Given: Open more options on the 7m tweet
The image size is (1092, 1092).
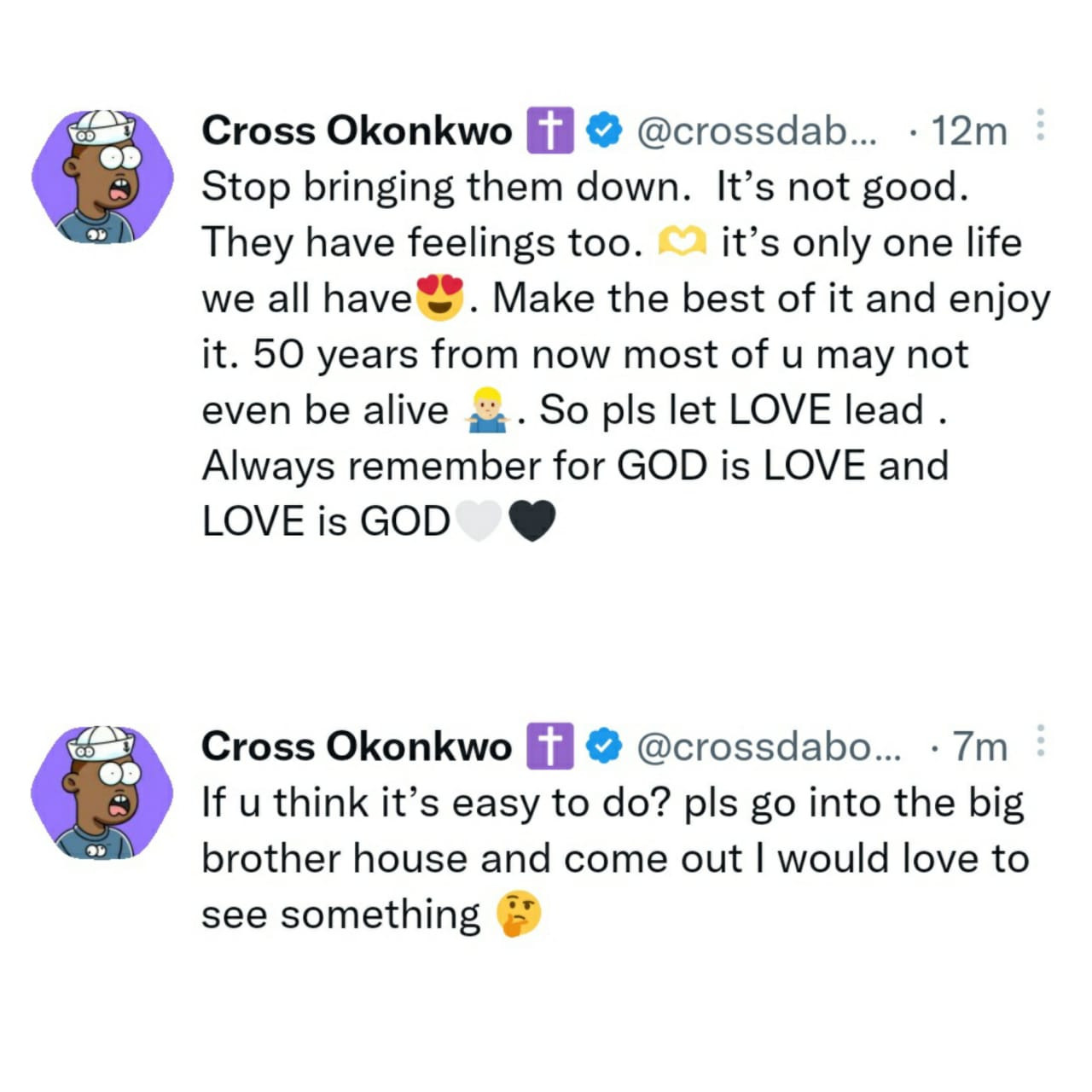Looking at the screenshot, I should pyautogui.click(x=1039, y=741).
